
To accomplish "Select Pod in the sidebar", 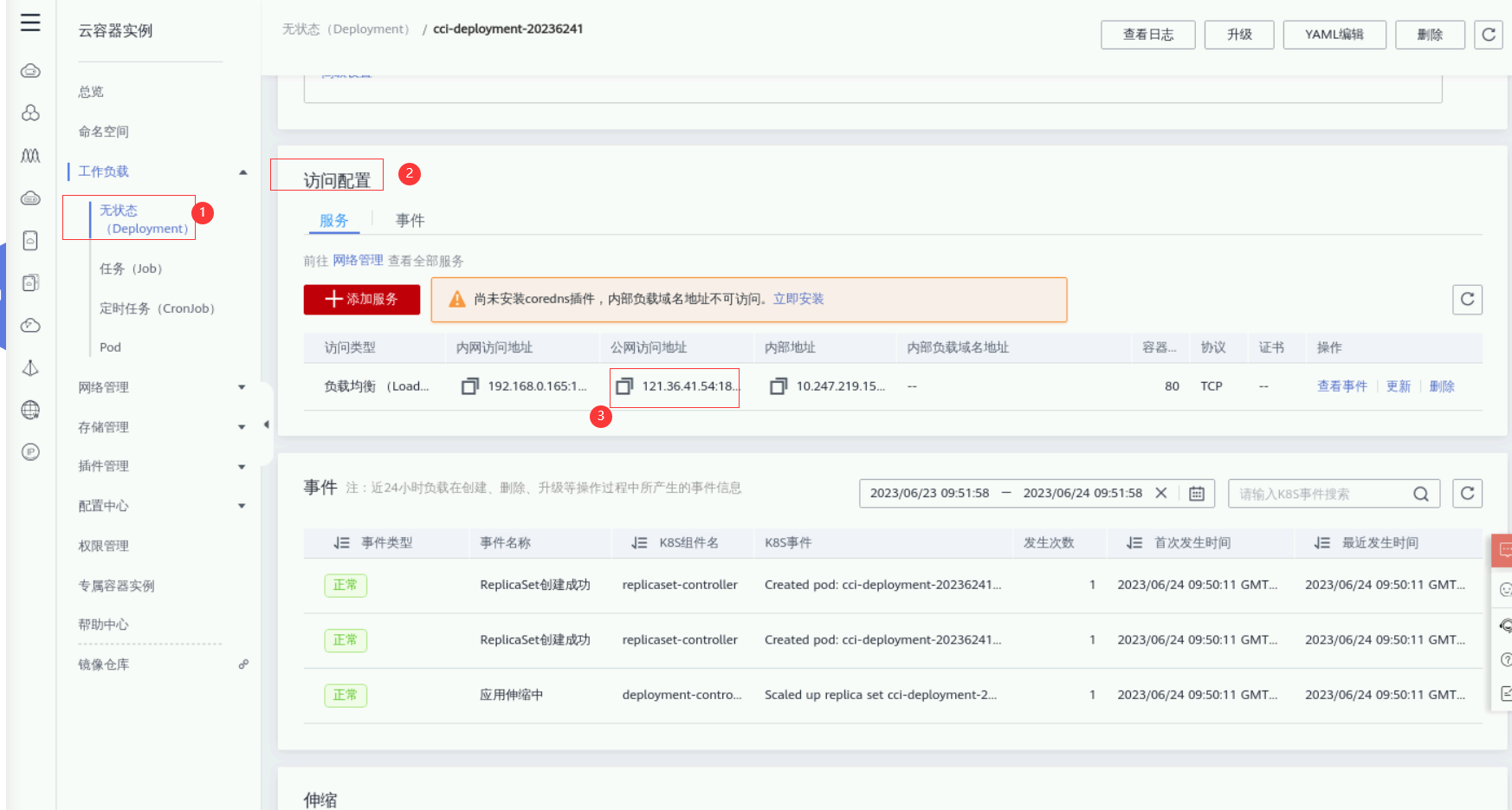I will pos(110,347).
